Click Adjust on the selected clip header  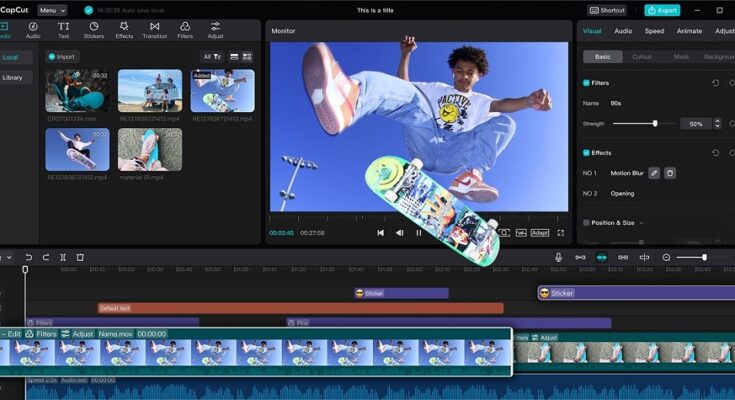click(78, 334)
